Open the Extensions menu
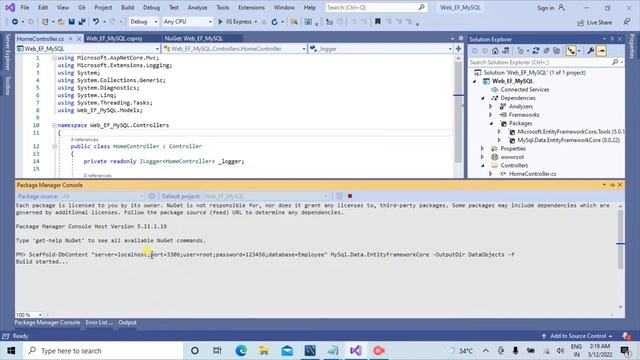 coord(251,7)
